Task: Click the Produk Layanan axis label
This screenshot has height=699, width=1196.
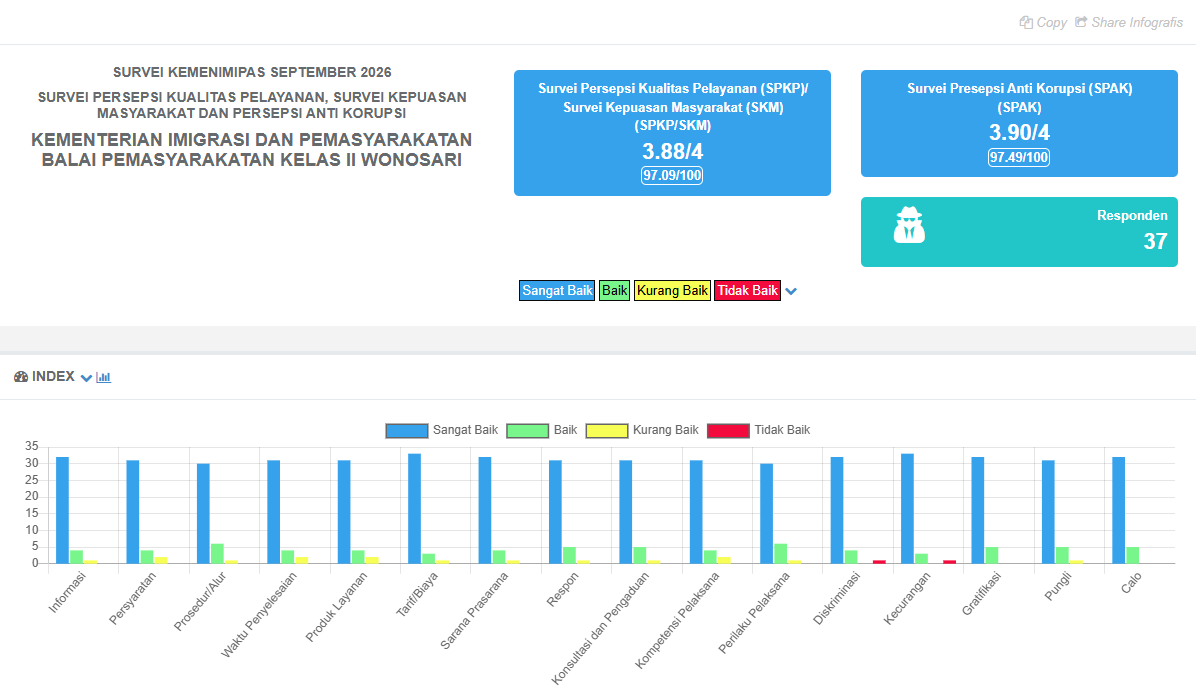Action: tap(336, 607)
